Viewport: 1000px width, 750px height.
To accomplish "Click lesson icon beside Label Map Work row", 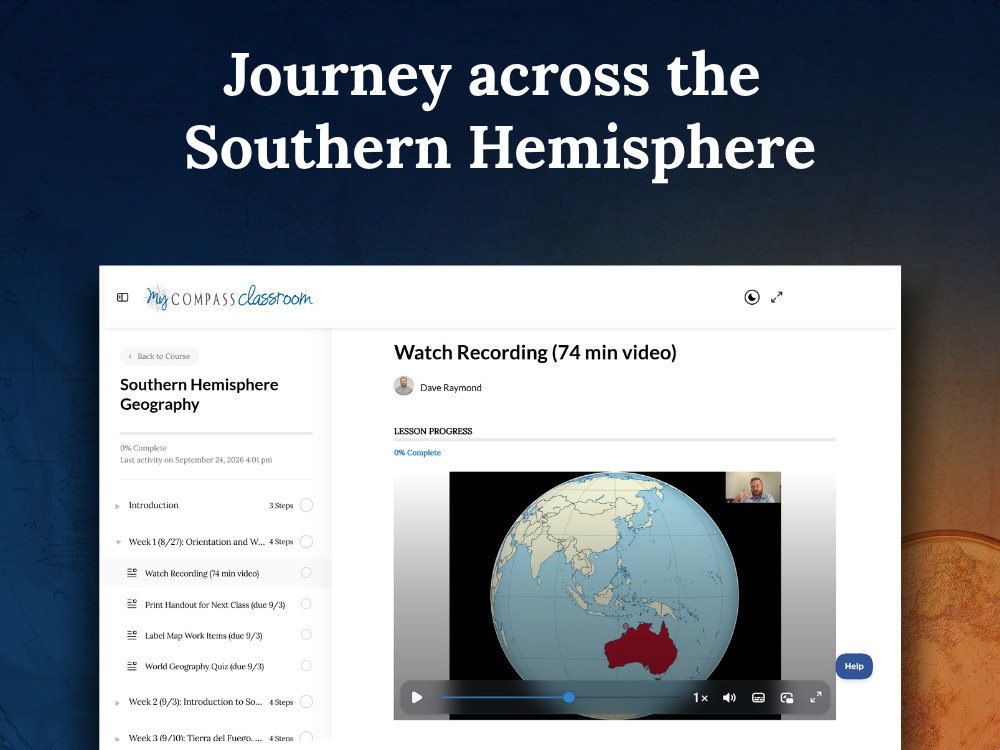I will point(132,635).
